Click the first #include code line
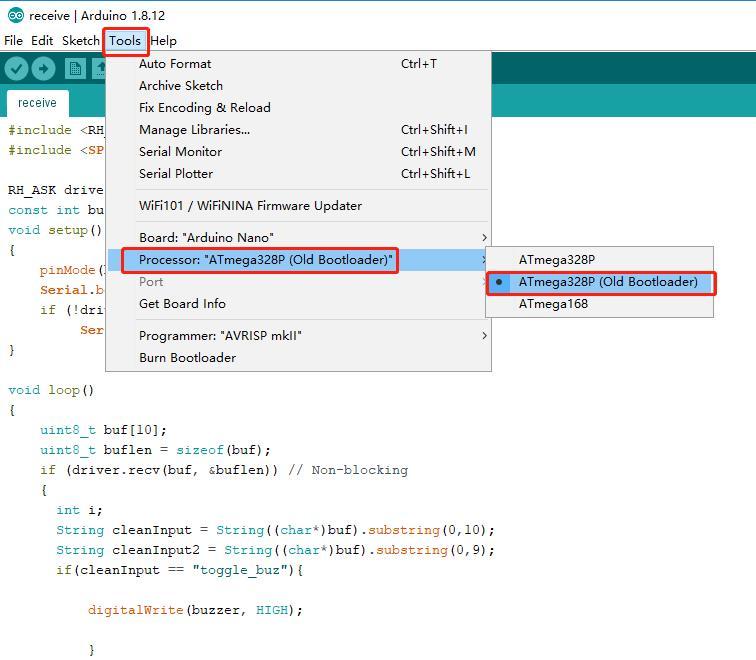 click(x=56, y=130)
